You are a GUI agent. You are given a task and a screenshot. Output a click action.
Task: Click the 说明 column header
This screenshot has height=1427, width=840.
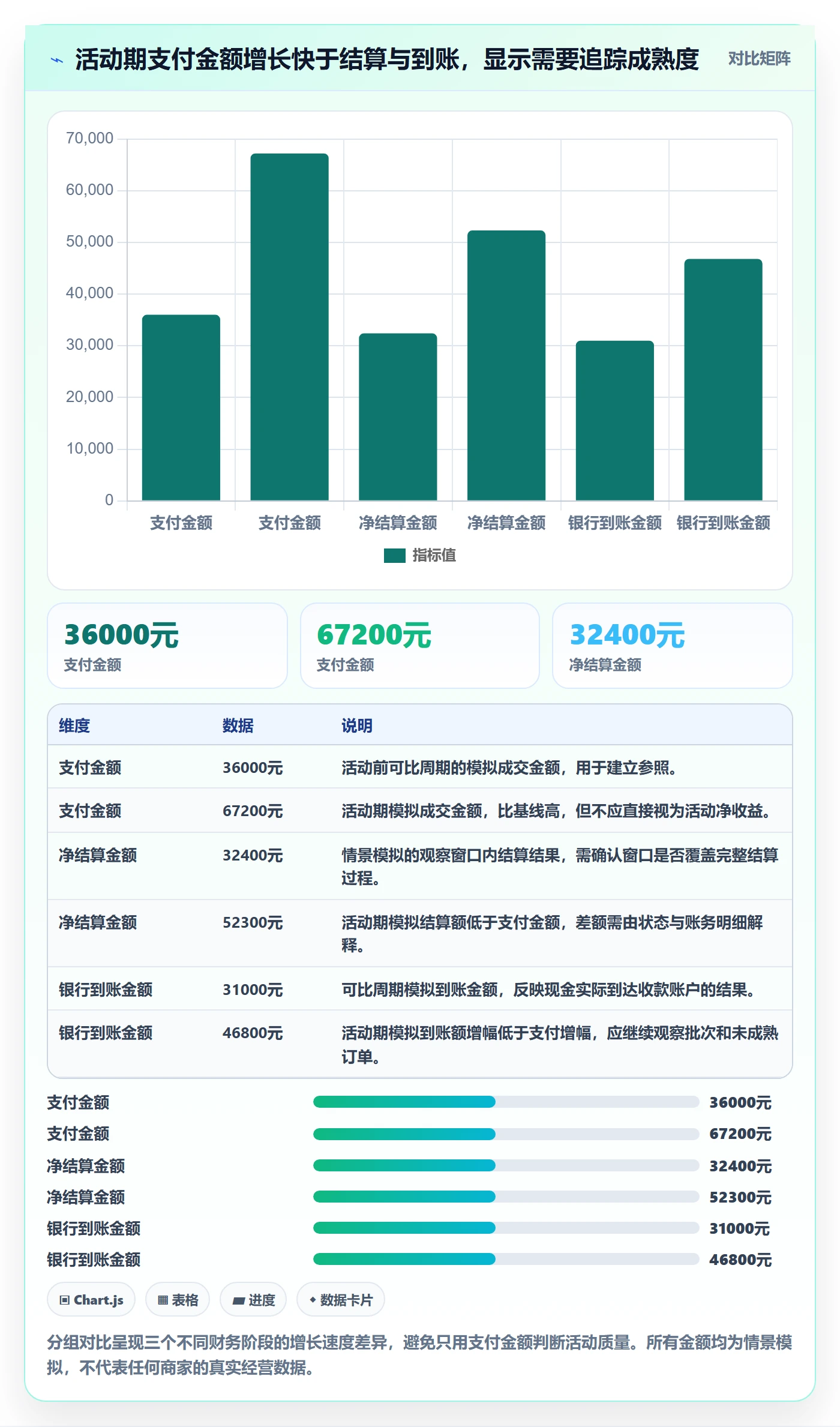[x=357, y=726]
